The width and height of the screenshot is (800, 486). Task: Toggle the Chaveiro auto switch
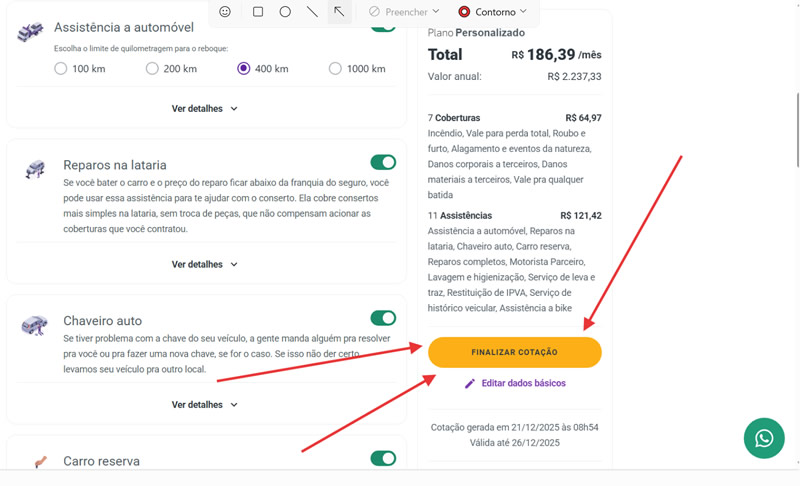383,318
